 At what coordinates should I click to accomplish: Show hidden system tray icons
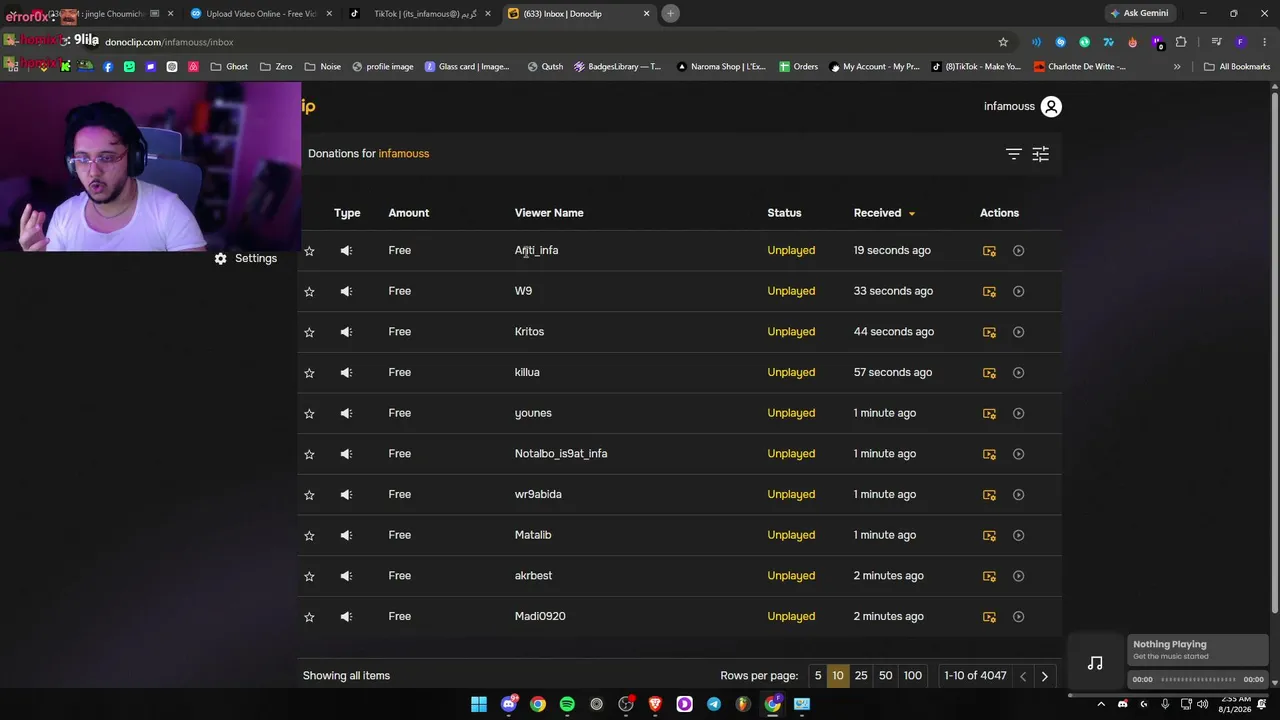click(x=1101, y=704)
